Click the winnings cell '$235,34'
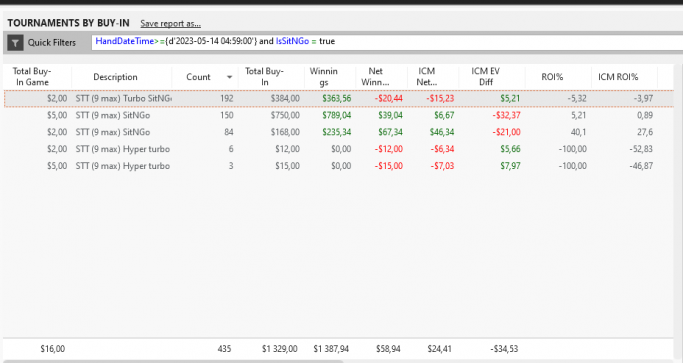The image size is (683, 363). 337,132
